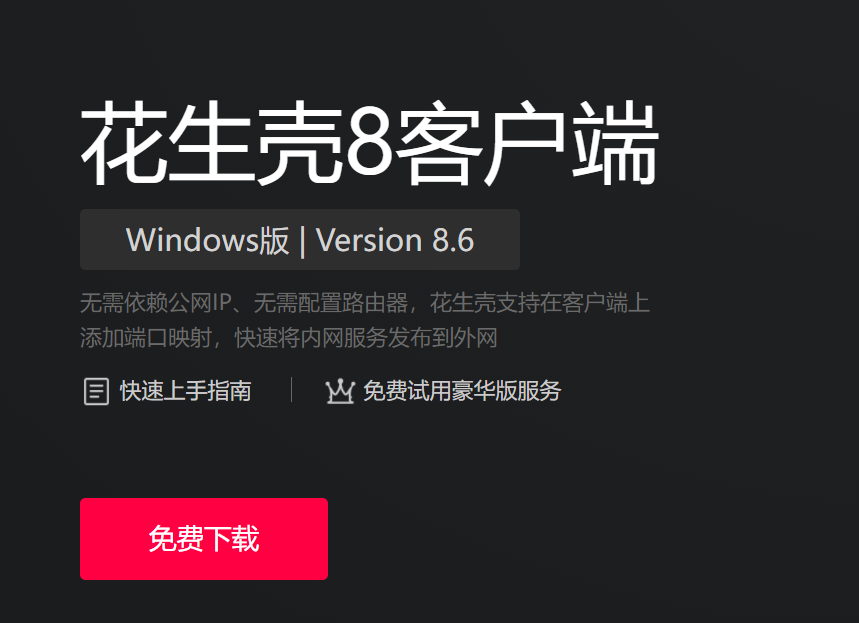Click the crown icon for 豪华版 trial
859x623 pixels.
coord(340,391)
